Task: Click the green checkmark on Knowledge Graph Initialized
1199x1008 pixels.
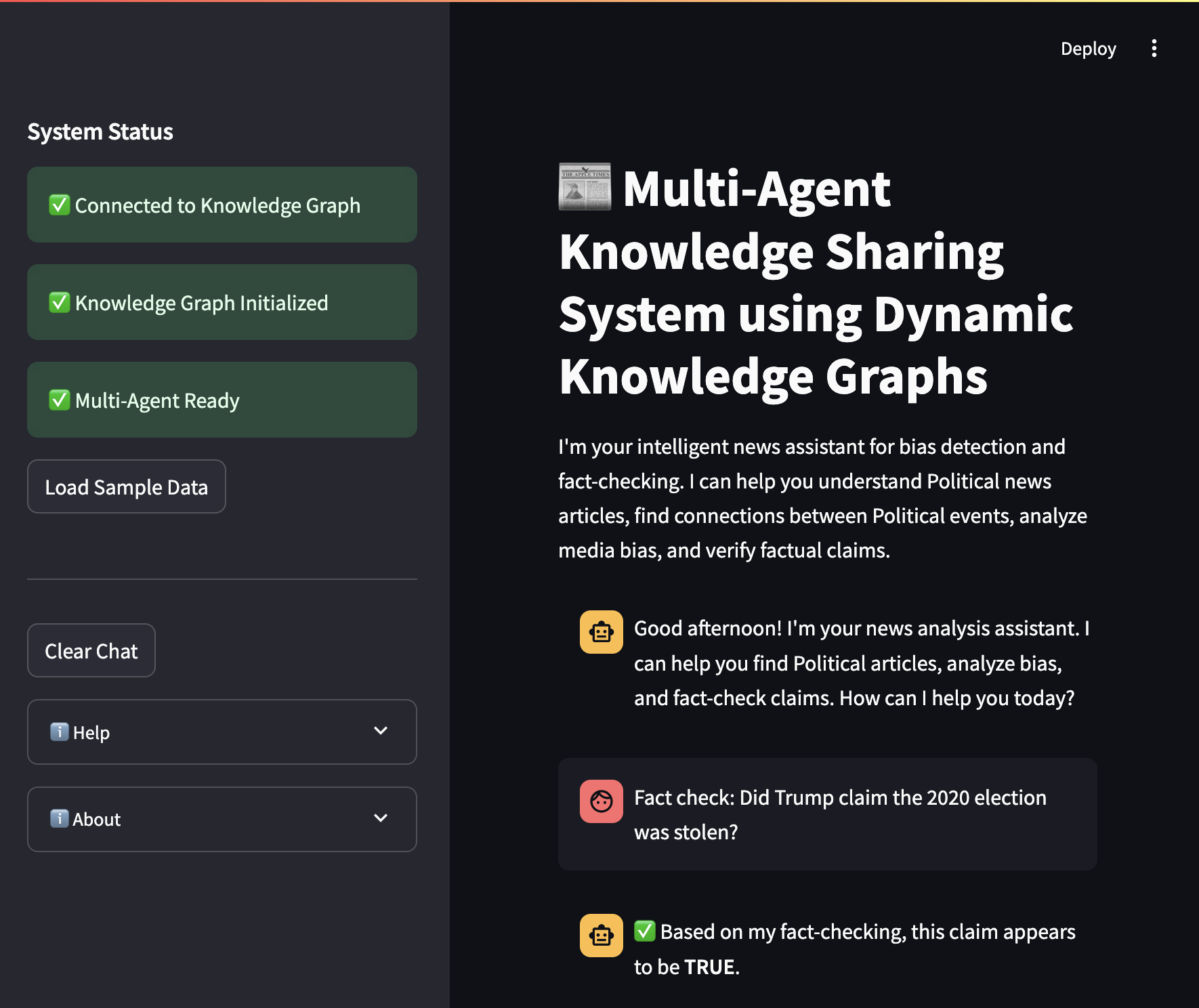Action: point(60,302)
